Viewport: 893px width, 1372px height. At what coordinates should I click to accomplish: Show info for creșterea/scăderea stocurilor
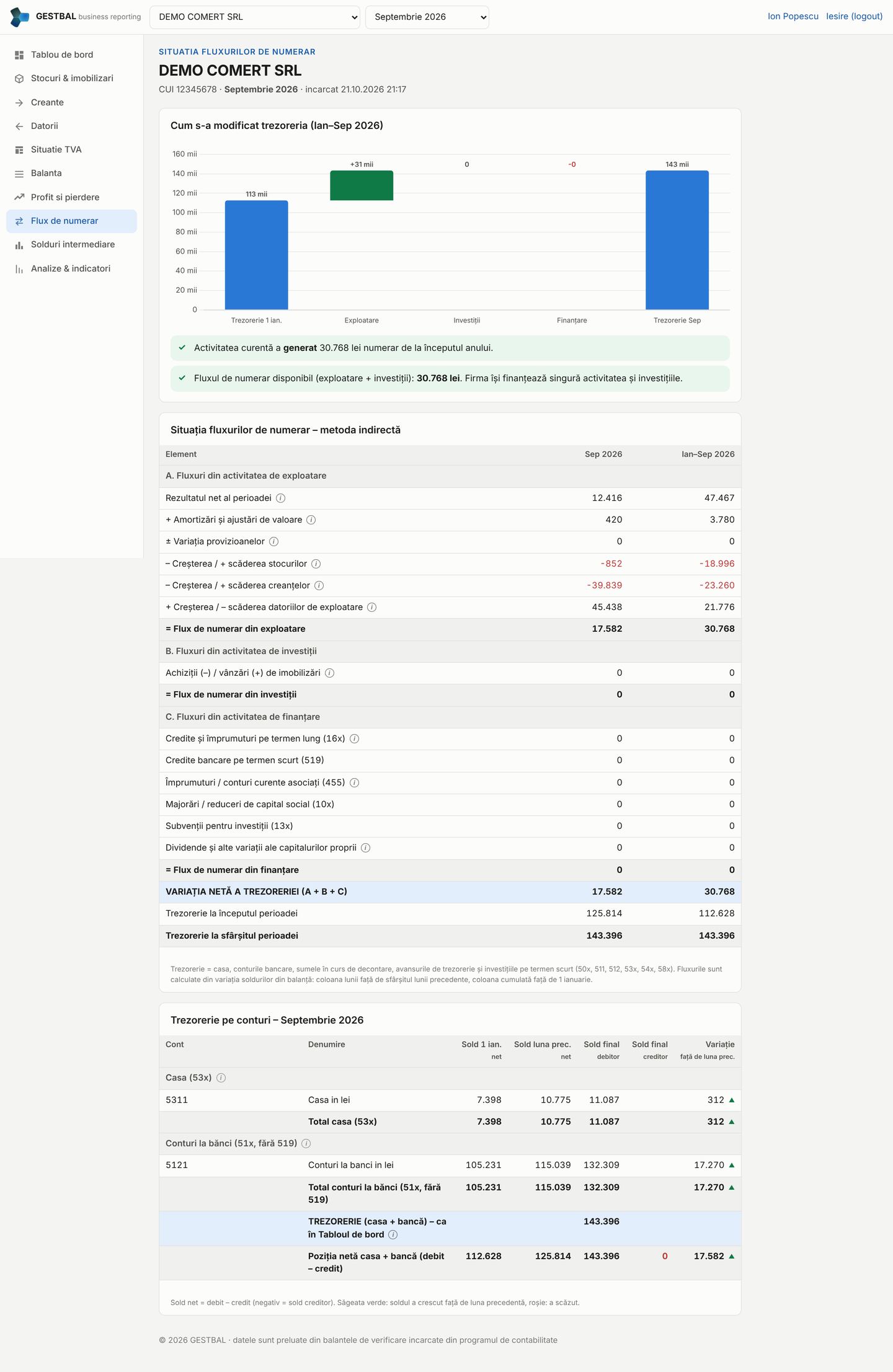316,564
